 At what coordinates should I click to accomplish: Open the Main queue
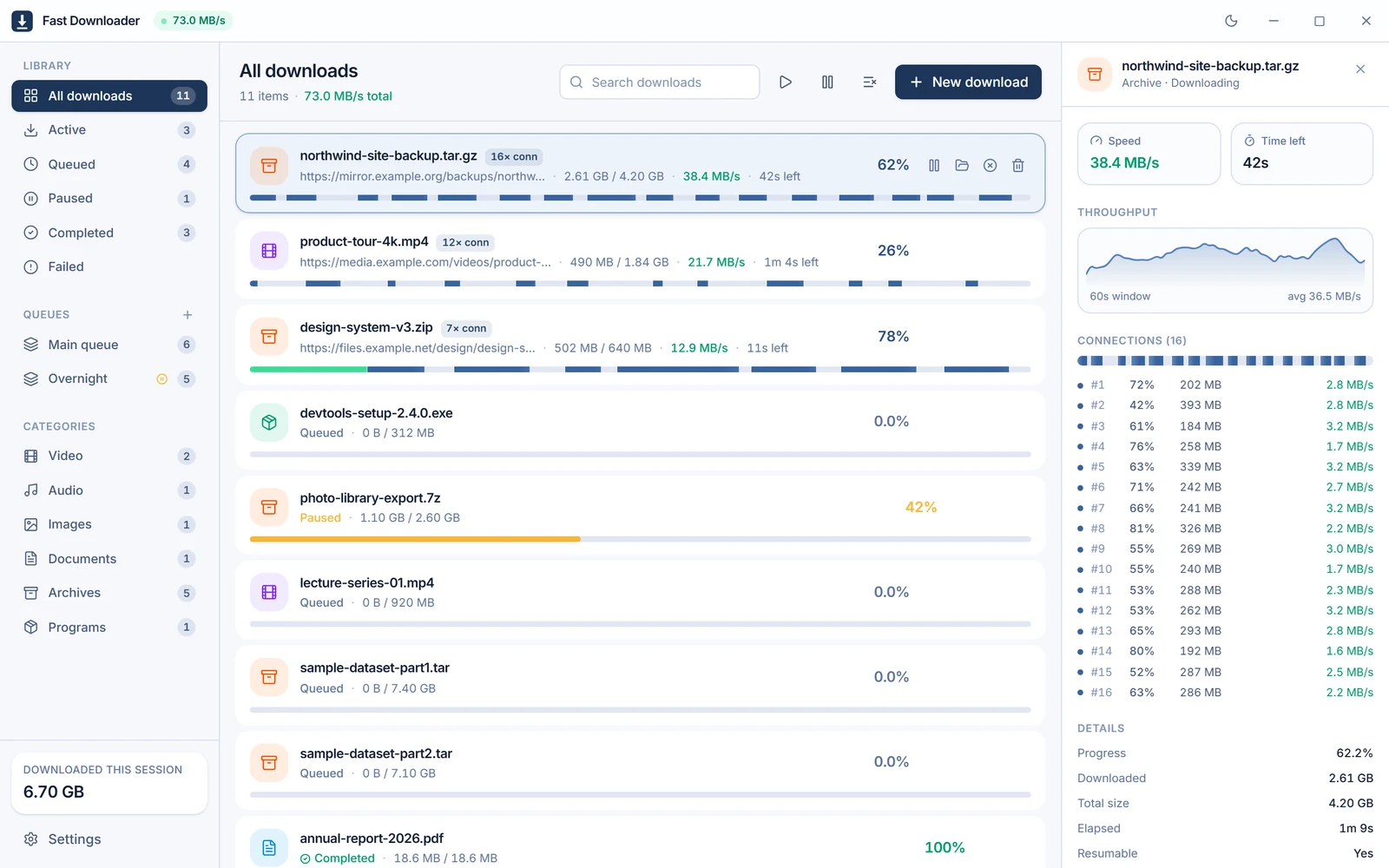109,345
